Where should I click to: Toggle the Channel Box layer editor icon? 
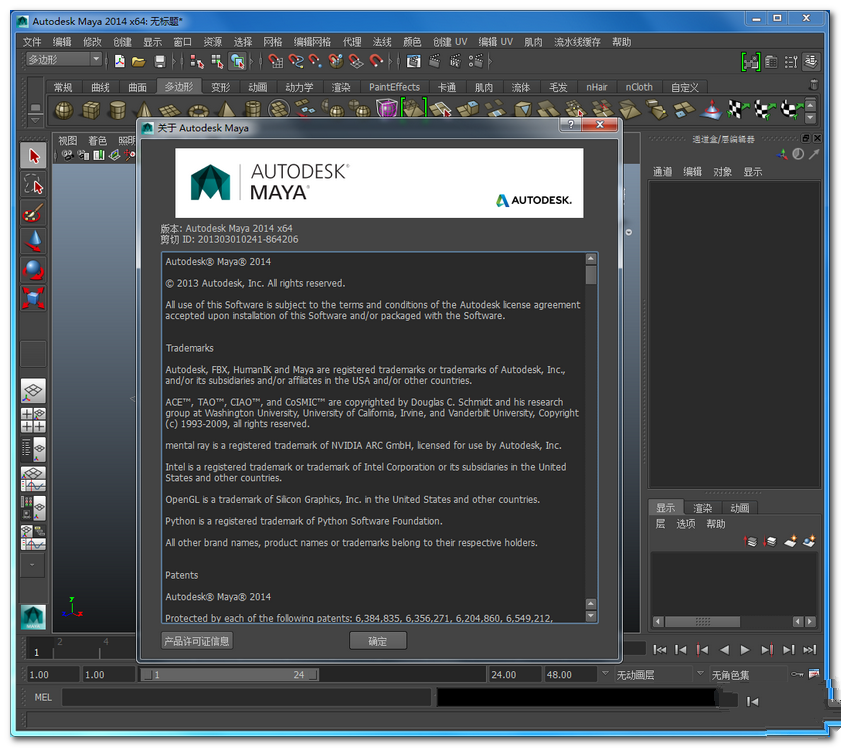pyautogui.click(x=811, y=62)
